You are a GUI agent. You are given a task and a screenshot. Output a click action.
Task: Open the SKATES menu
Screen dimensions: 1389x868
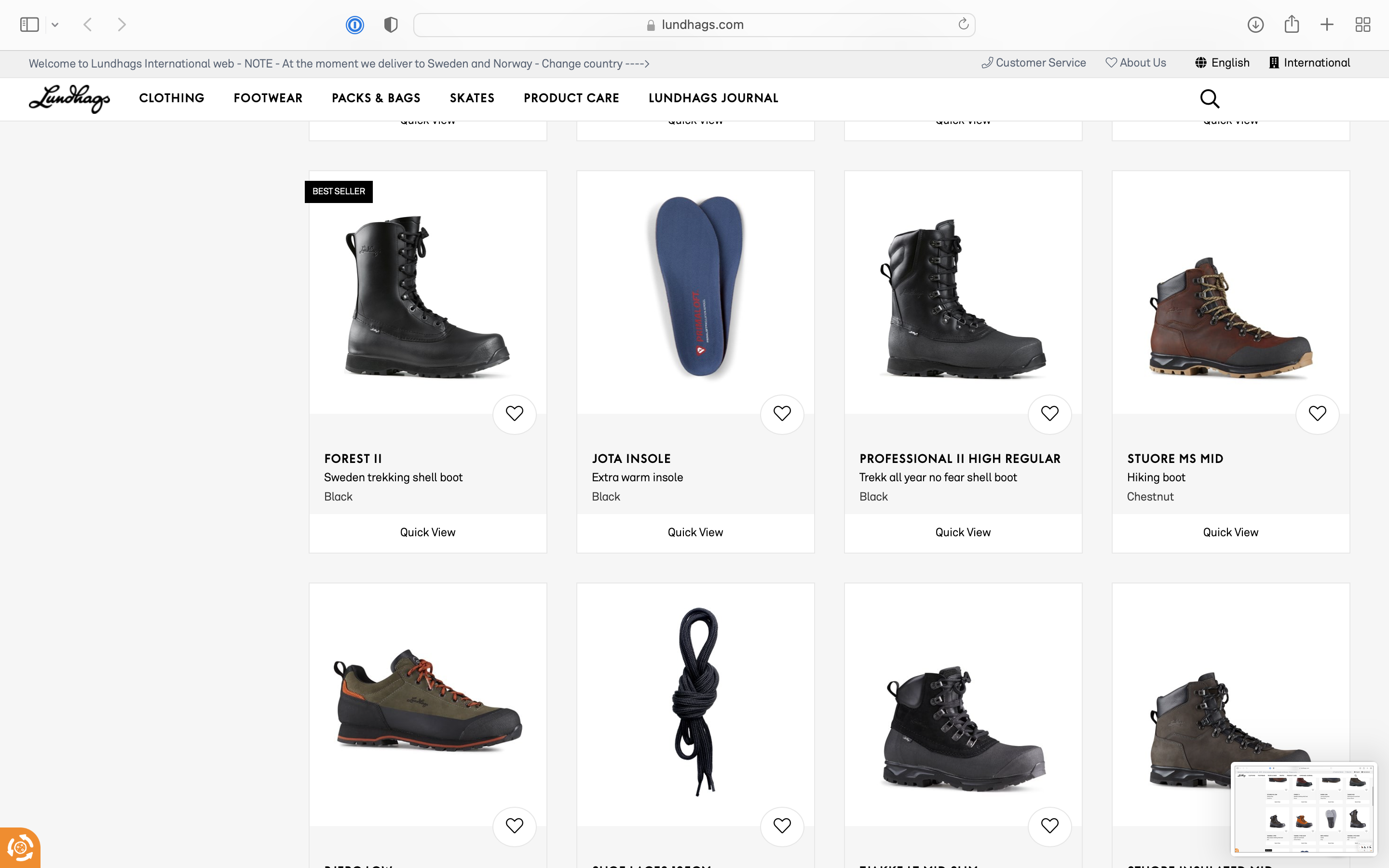click(472, 98)
